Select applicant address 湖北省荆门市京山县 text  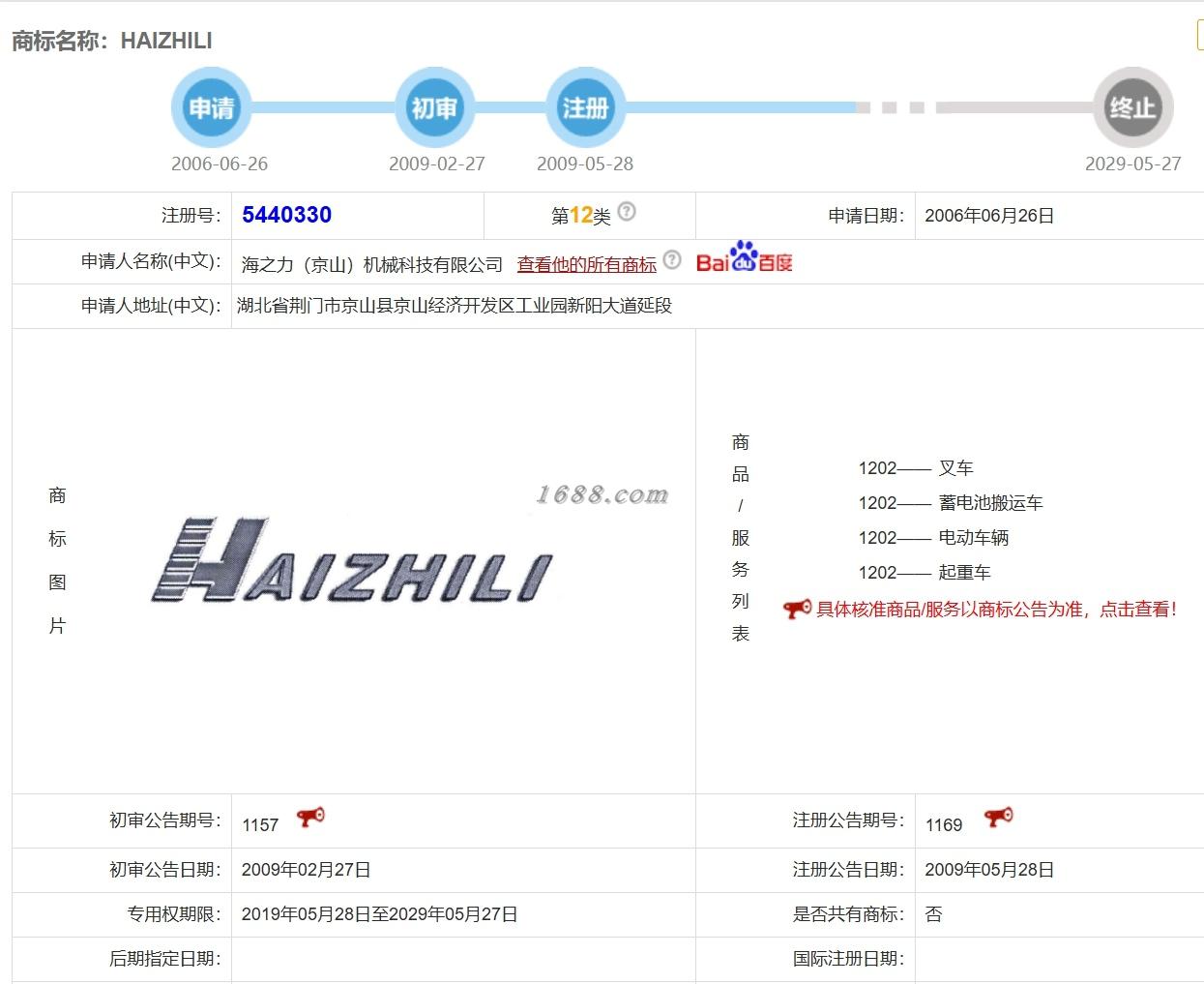(x=455, y=306)
